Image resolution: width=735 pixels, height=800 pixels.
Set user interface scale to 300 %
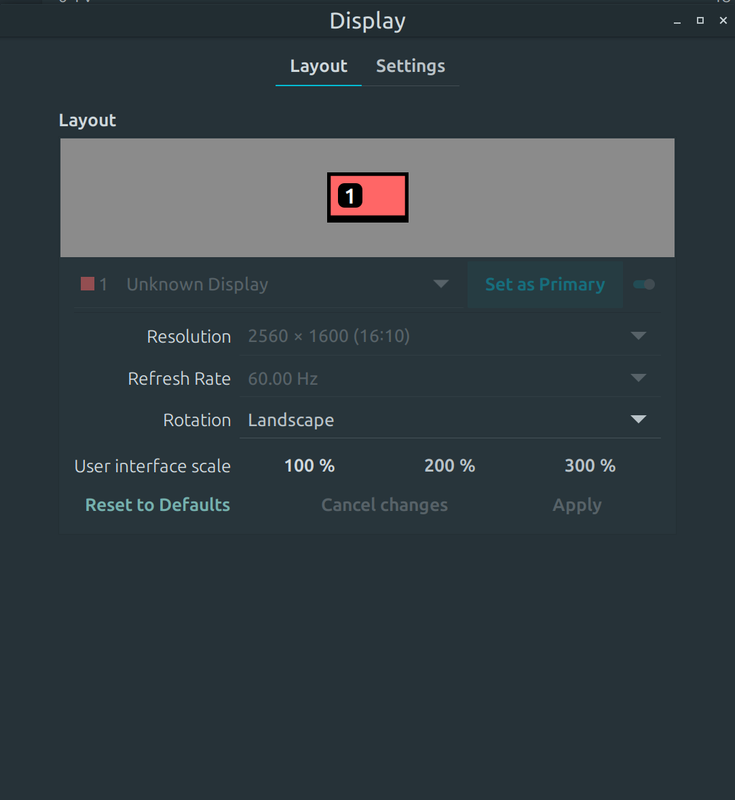(590, 465)
